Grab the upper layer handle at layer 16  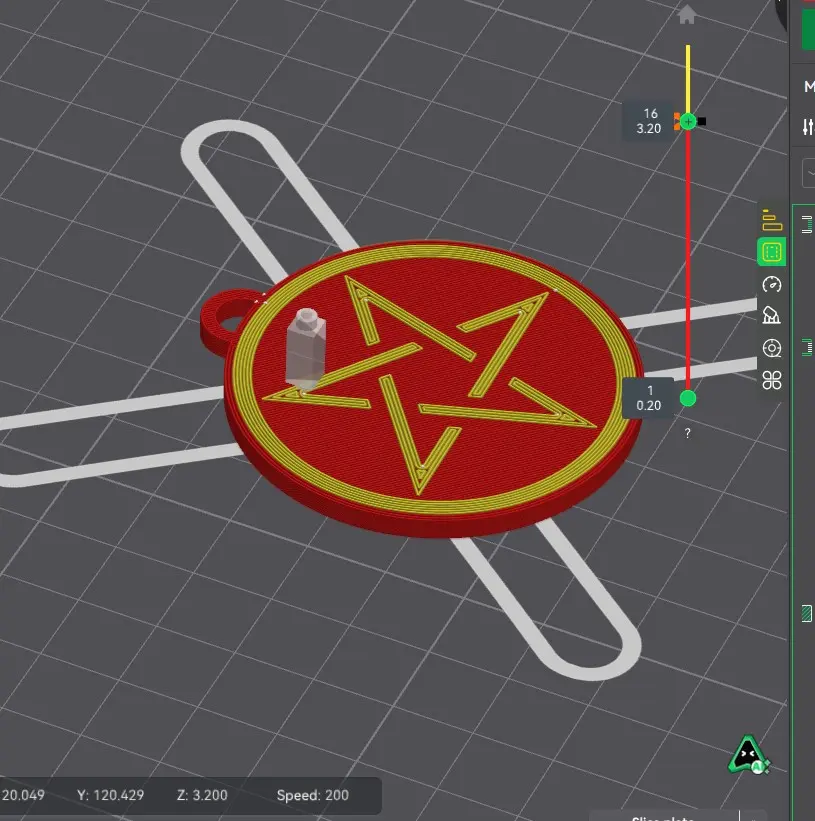[x=688, y=121]
